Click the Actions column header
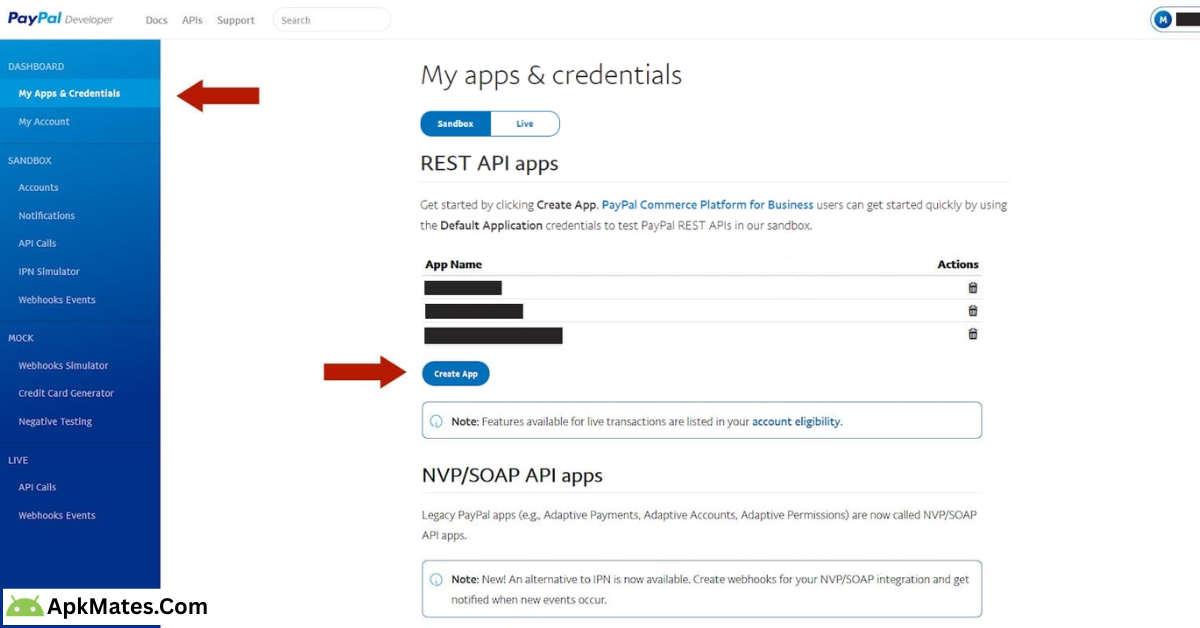The height and width of the screenshot is (628, 1200). 958,265
